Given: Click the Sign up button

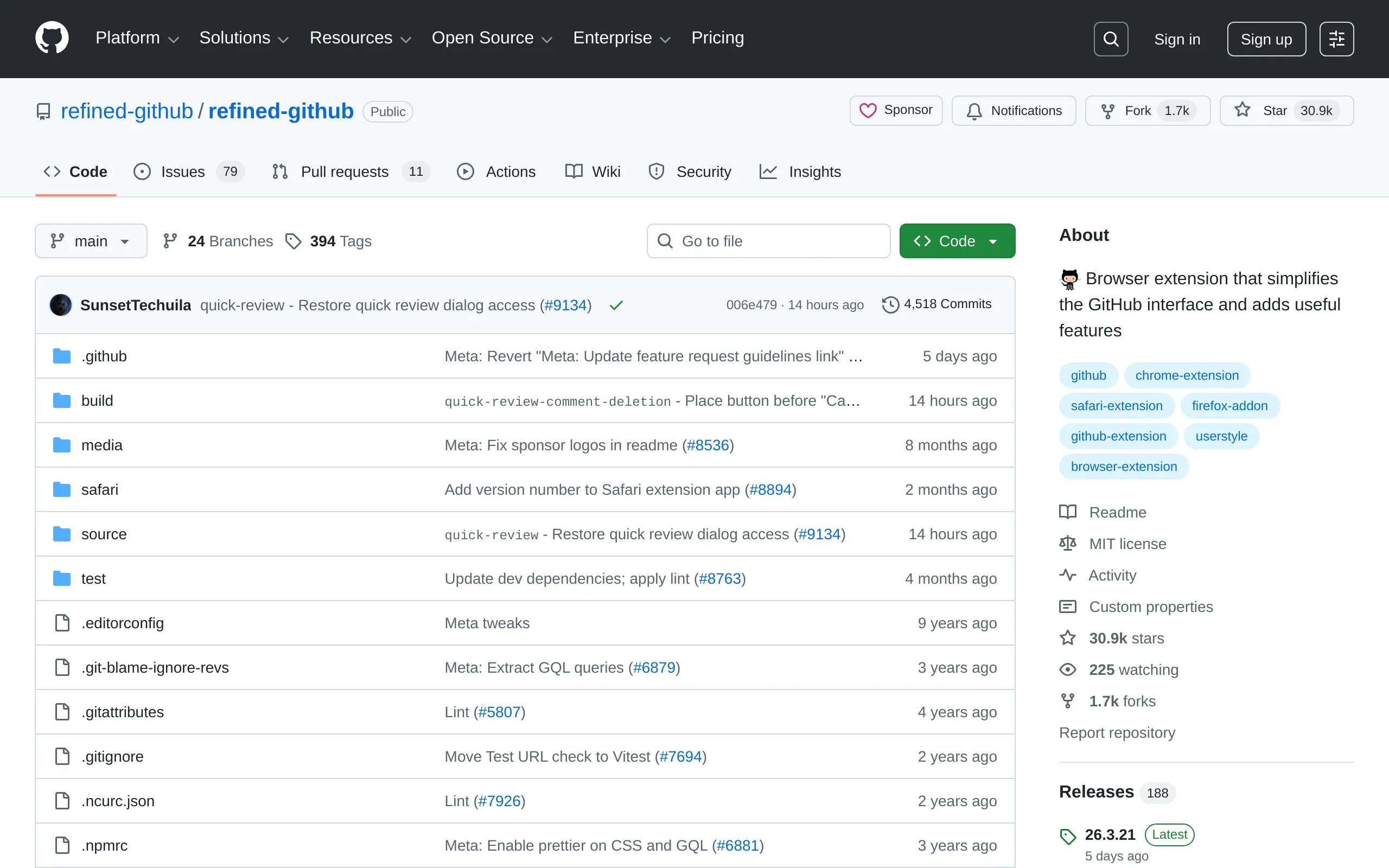Looking at the screenshot, I should [1266, 39].
